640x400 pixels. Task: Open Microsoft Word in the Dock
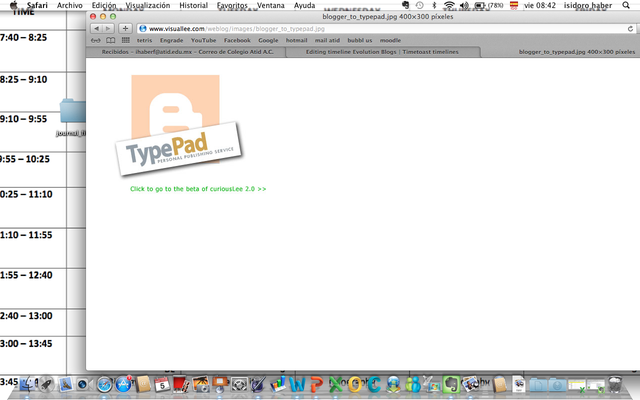click(x=297, y=384)
